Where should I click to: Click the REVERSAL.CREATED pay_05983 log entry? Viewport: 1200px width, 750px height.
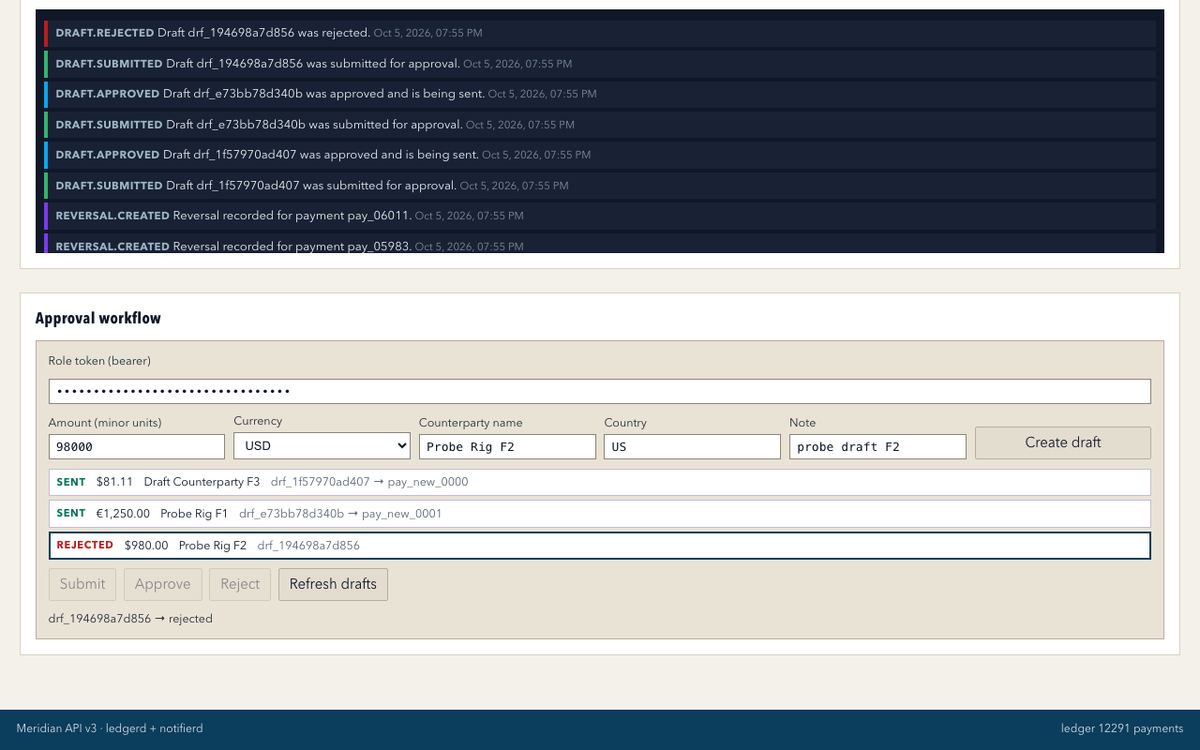tap(600, 244)
